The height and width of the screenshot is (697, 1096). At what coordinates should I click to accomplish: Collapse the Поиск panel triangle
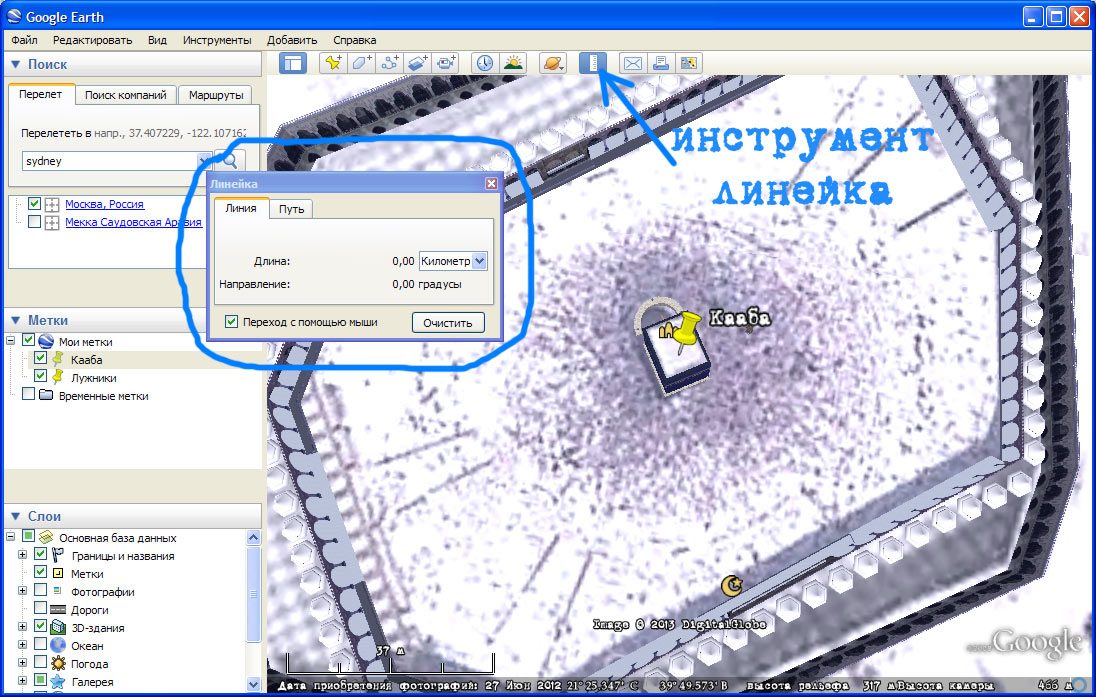pyautogui.click(x=15, y=64)
